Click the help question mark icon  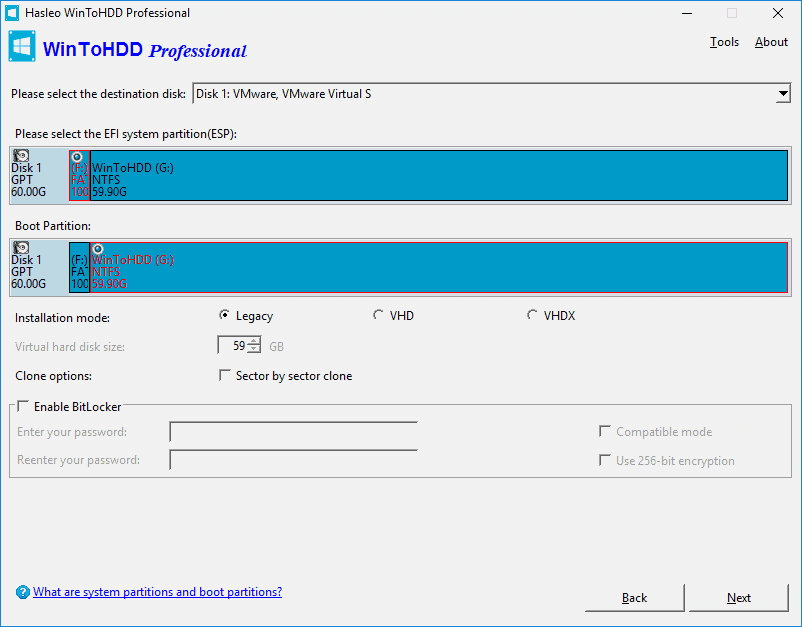[22, 592]
